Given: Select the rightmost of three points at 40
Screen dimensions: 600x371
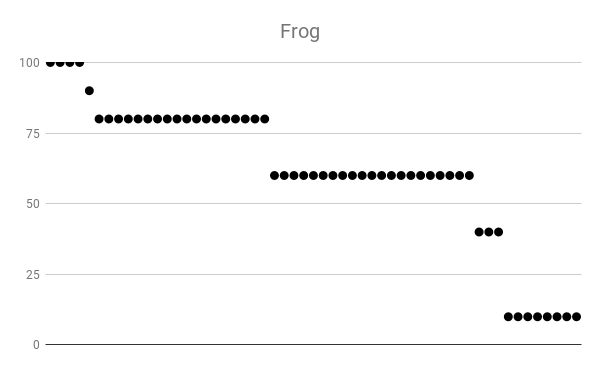Looking at the screenshot, I should coord(499,232).
